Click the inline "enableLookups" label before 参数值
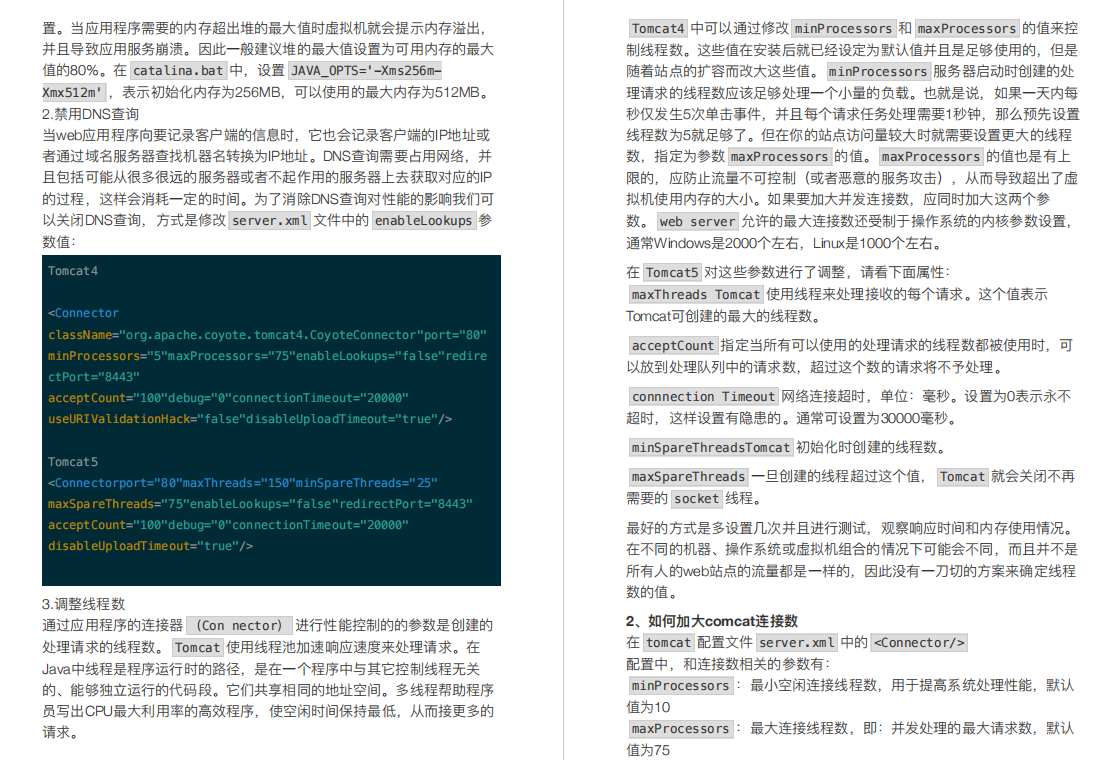This screenshot has width=1104, height=760. pyautogui.click(x=423, y=220)
